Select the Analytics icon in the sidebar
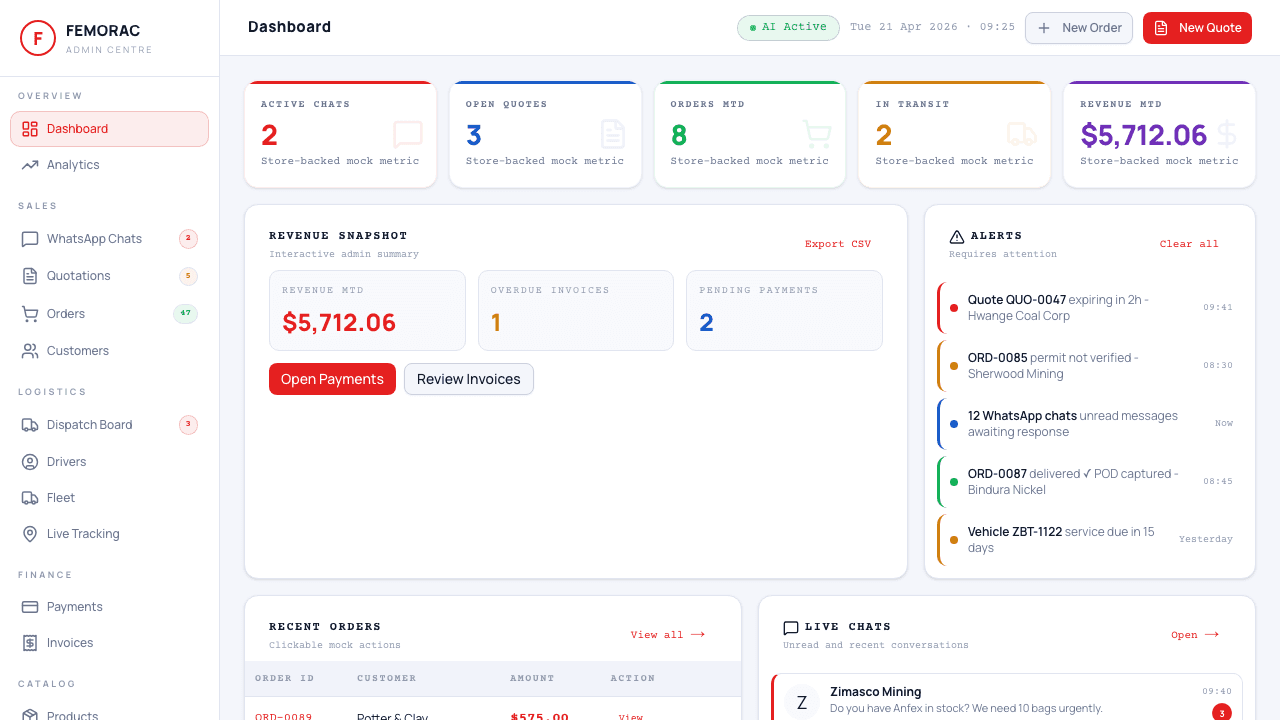The image size is (1280, 720). click(30, 164)
